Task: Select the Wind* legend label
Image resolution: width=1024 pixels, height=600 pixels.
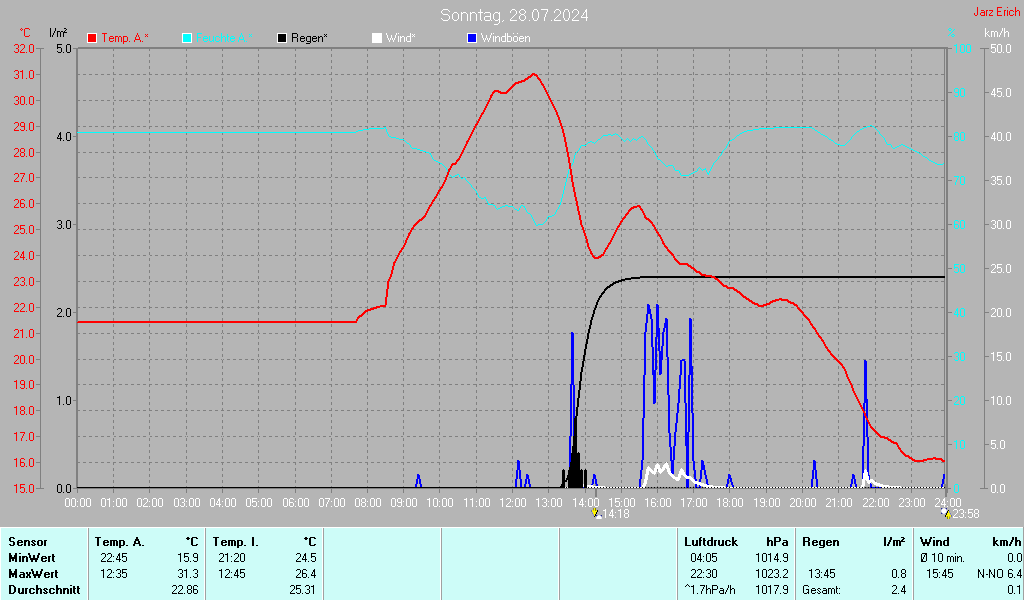Action: (x=400, y=39)
